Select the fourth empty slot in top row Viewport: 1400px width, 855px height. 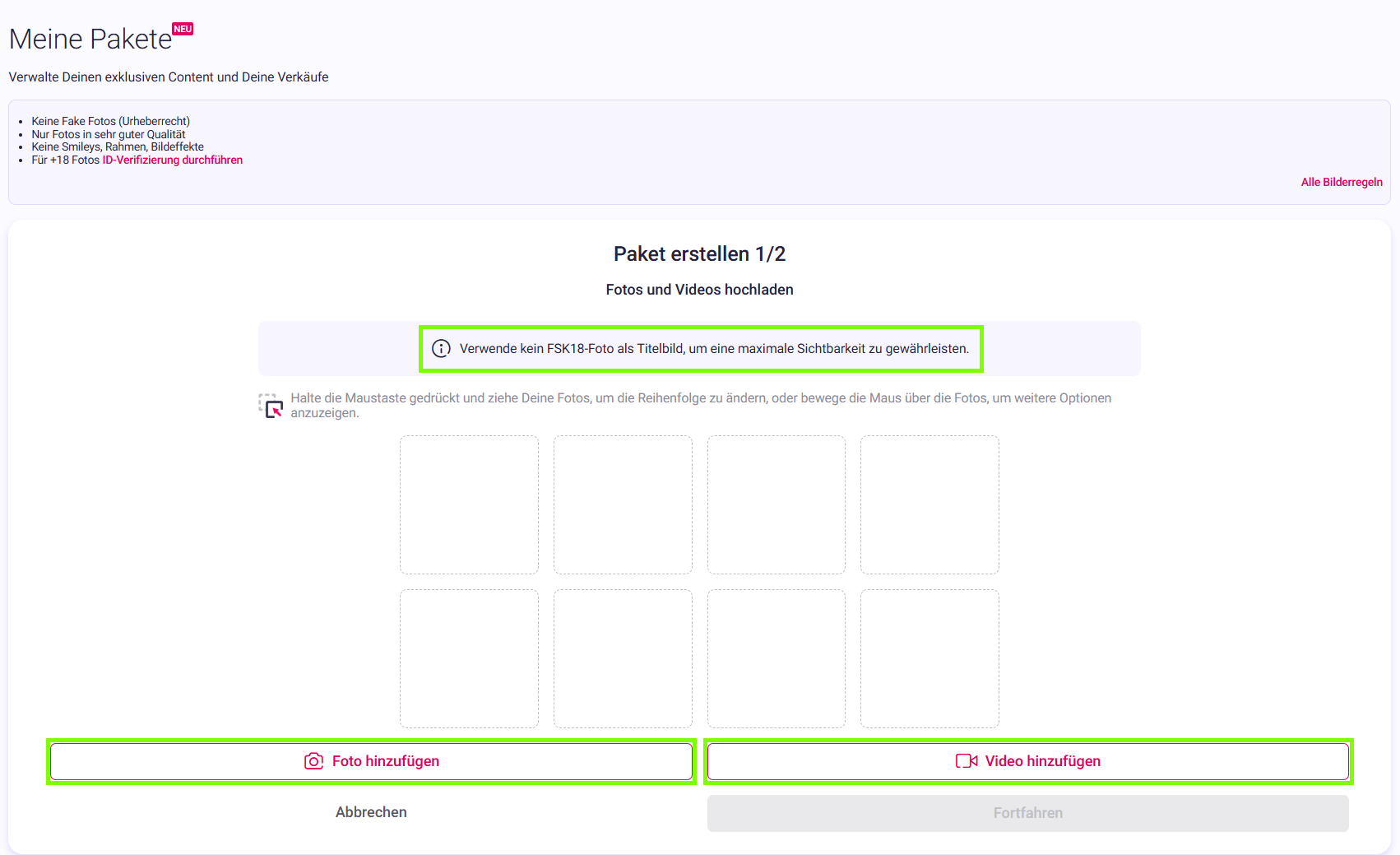coord(929,505)
